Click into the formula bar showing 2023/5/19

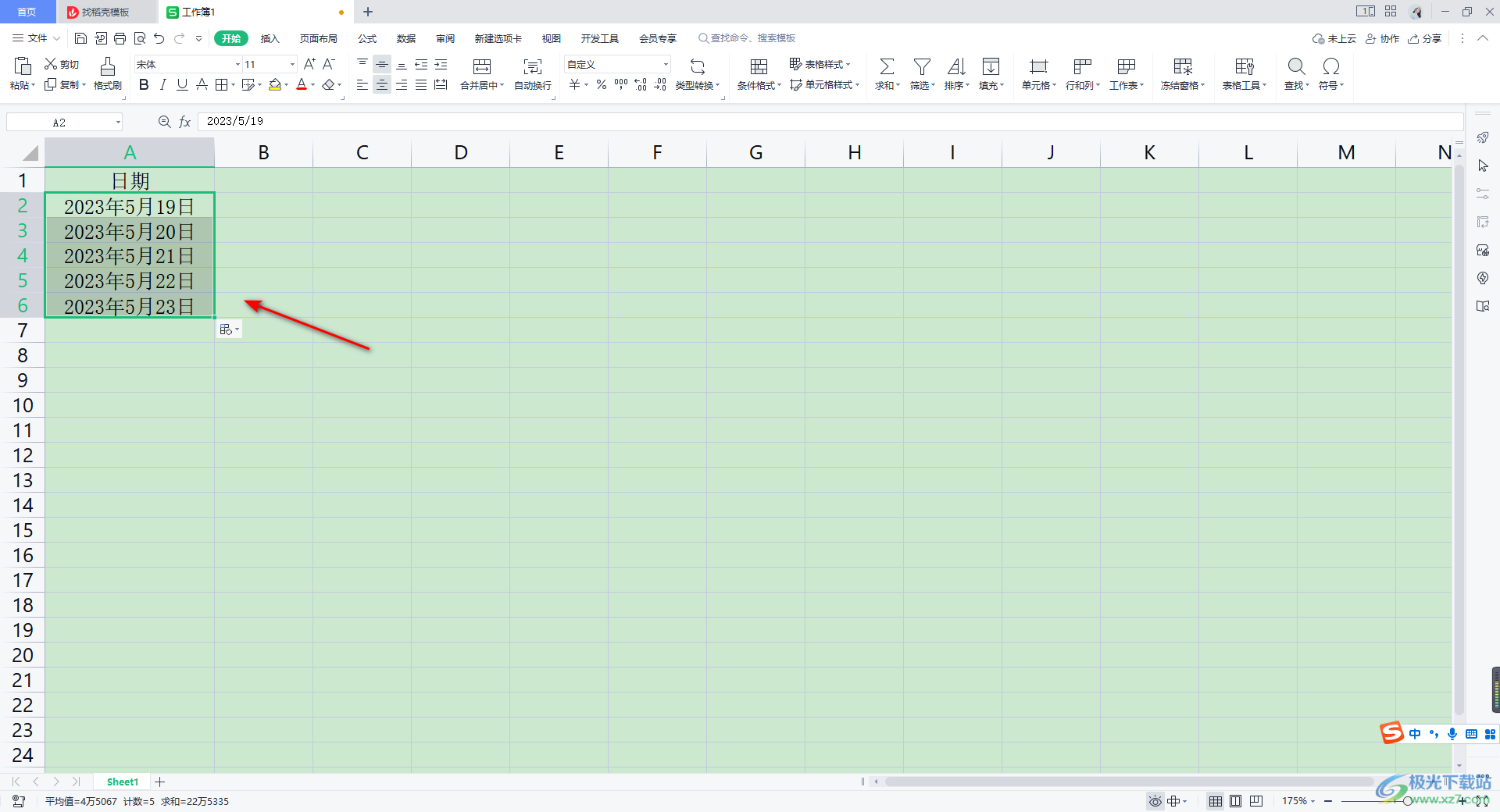click(x=830, y=122)
